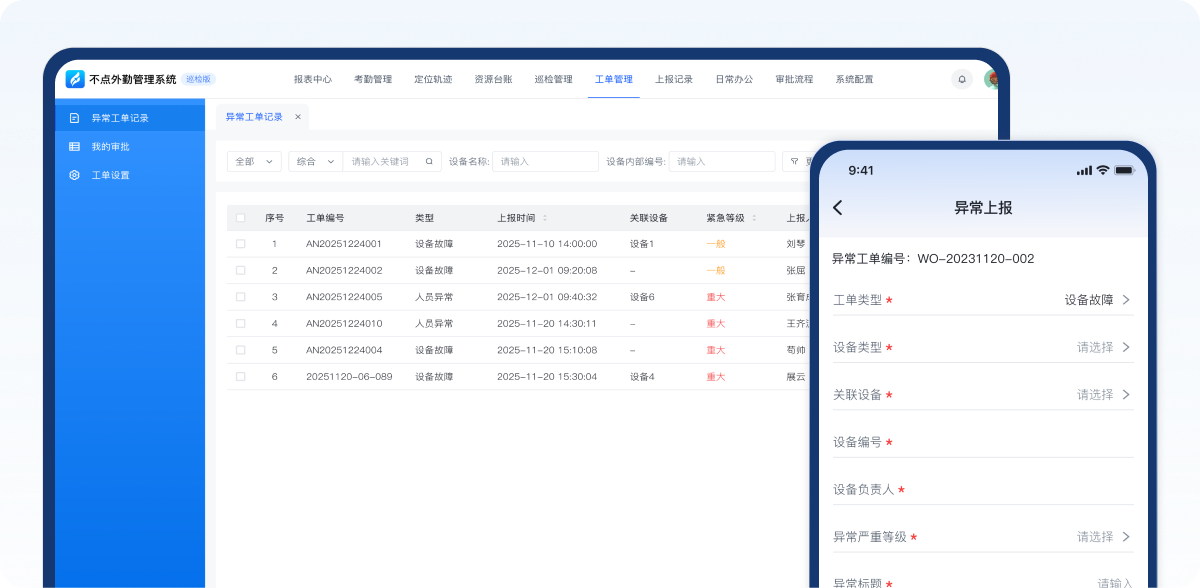Click the 不点外勤管理系统 logo icon
This screenshot has height=588, width=1200.
tap(75, 78)
